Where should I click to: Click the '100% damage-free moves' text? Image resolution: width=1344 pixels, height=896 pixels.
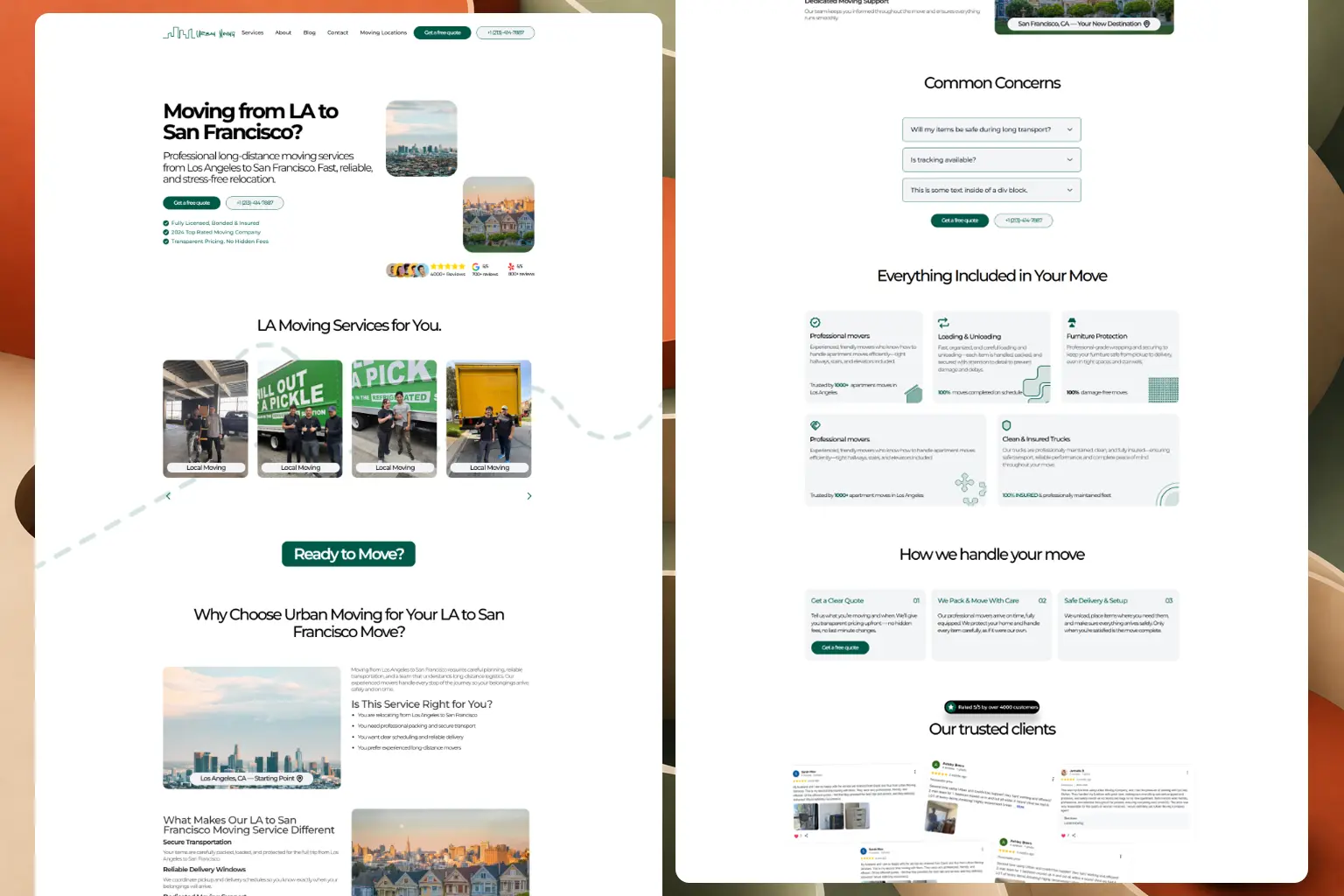pyautogui.click(x=1097, y=393)
